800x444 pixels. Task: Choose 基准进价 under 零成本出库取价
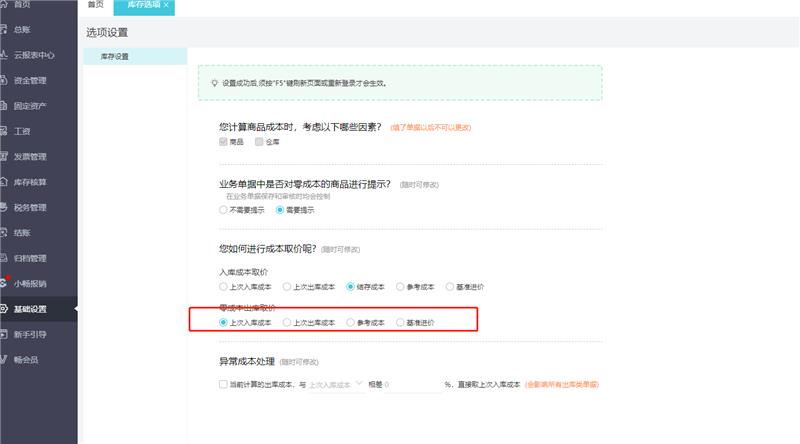pyautogui.click(x=400, y=323)
